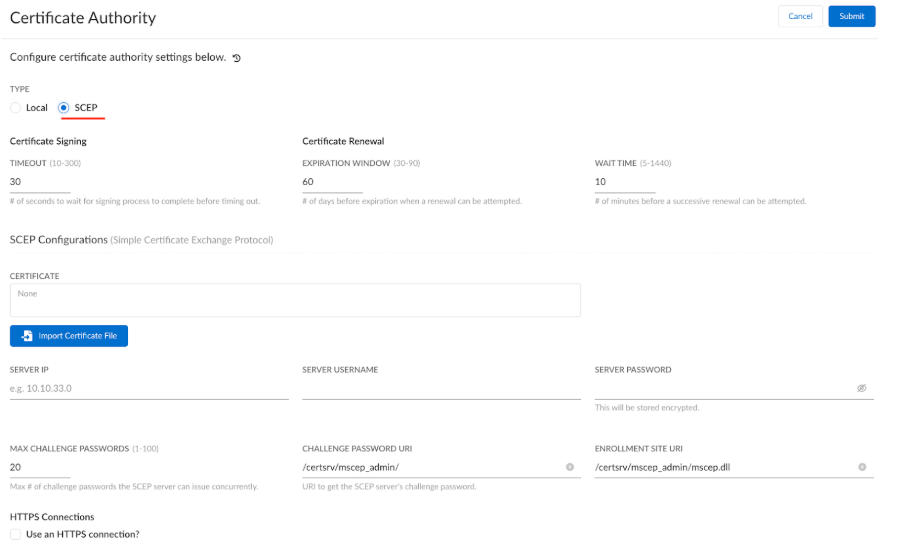This screenshot has height=559, width=918.
Task: Edit the Max Challenge Passwords value
Action: (40, 467)
